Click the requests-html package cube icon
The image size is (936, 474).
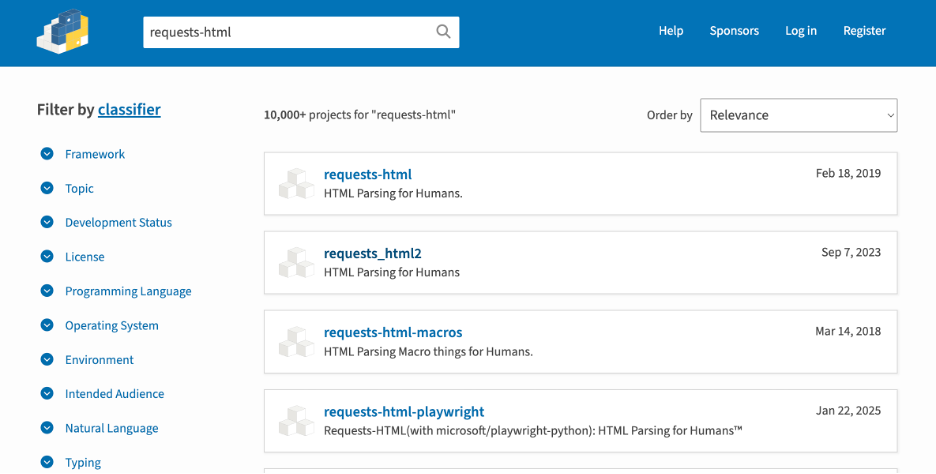click(297, 184)
